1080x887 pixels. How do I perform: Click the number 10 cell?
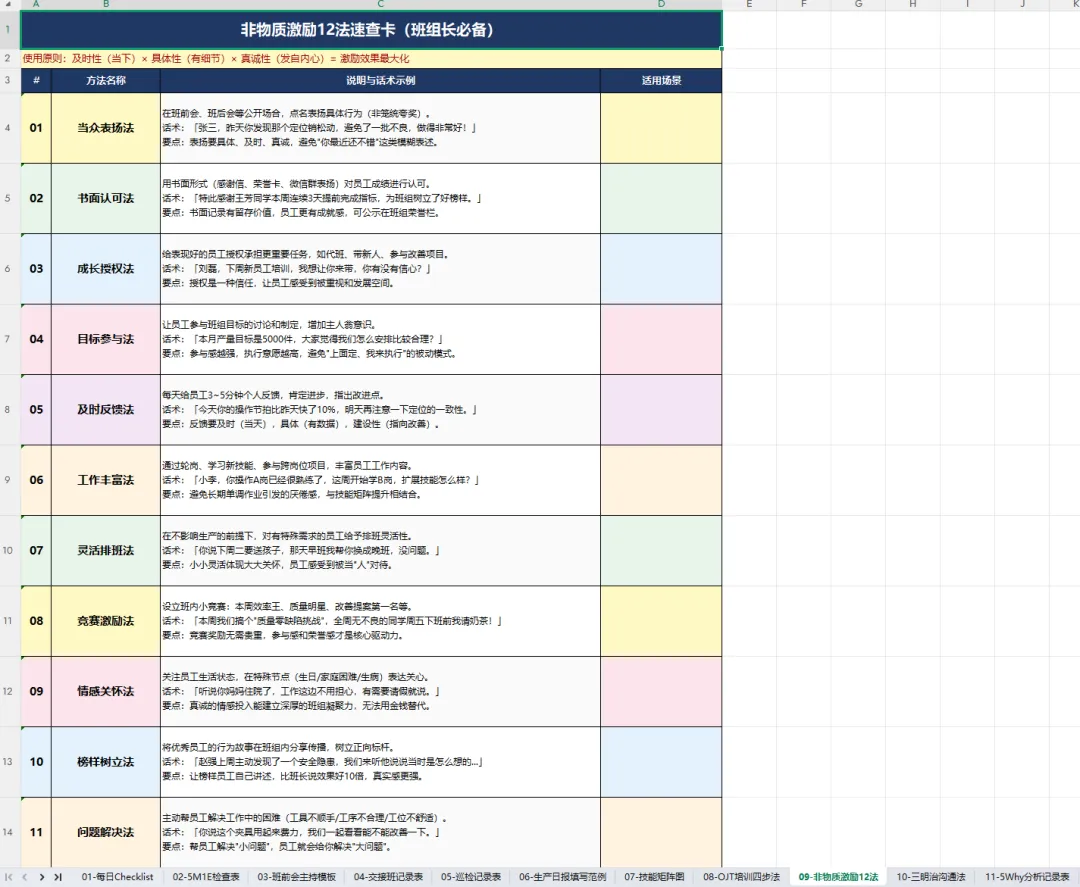(x=37, y=762)
